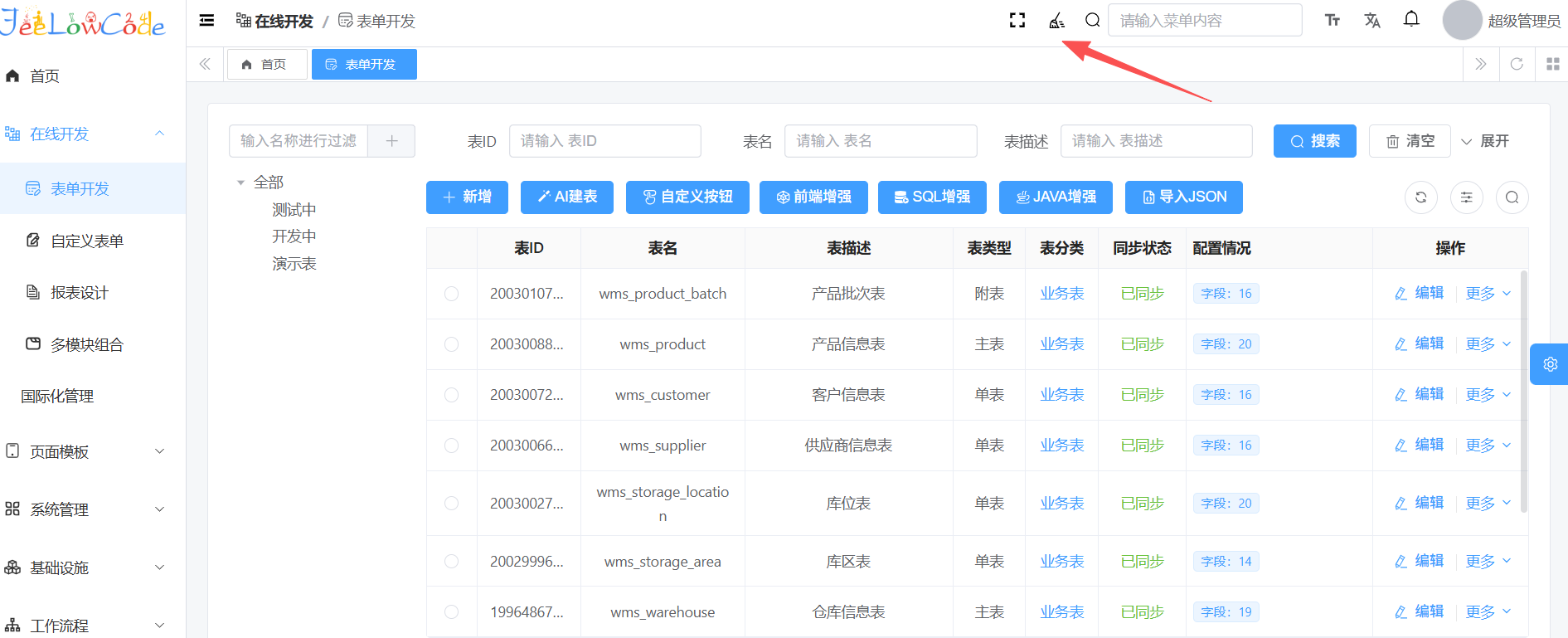The image size is (1568, 638).
Task: Refresh the table with circular refresh icon
Action: (1420, 197)
